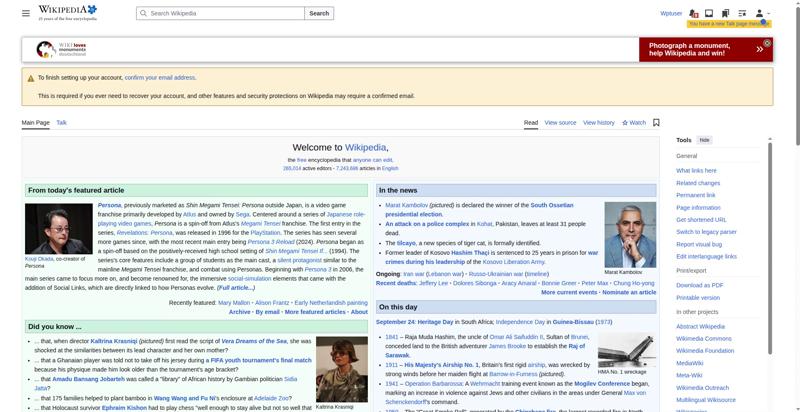Open "Wikimedia Commons" sidebar link
This screenshot has width=800, height=412.
704,339
